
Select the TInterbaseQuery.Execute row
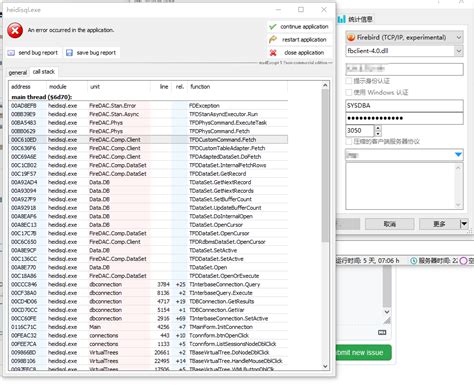coord(149,293)
